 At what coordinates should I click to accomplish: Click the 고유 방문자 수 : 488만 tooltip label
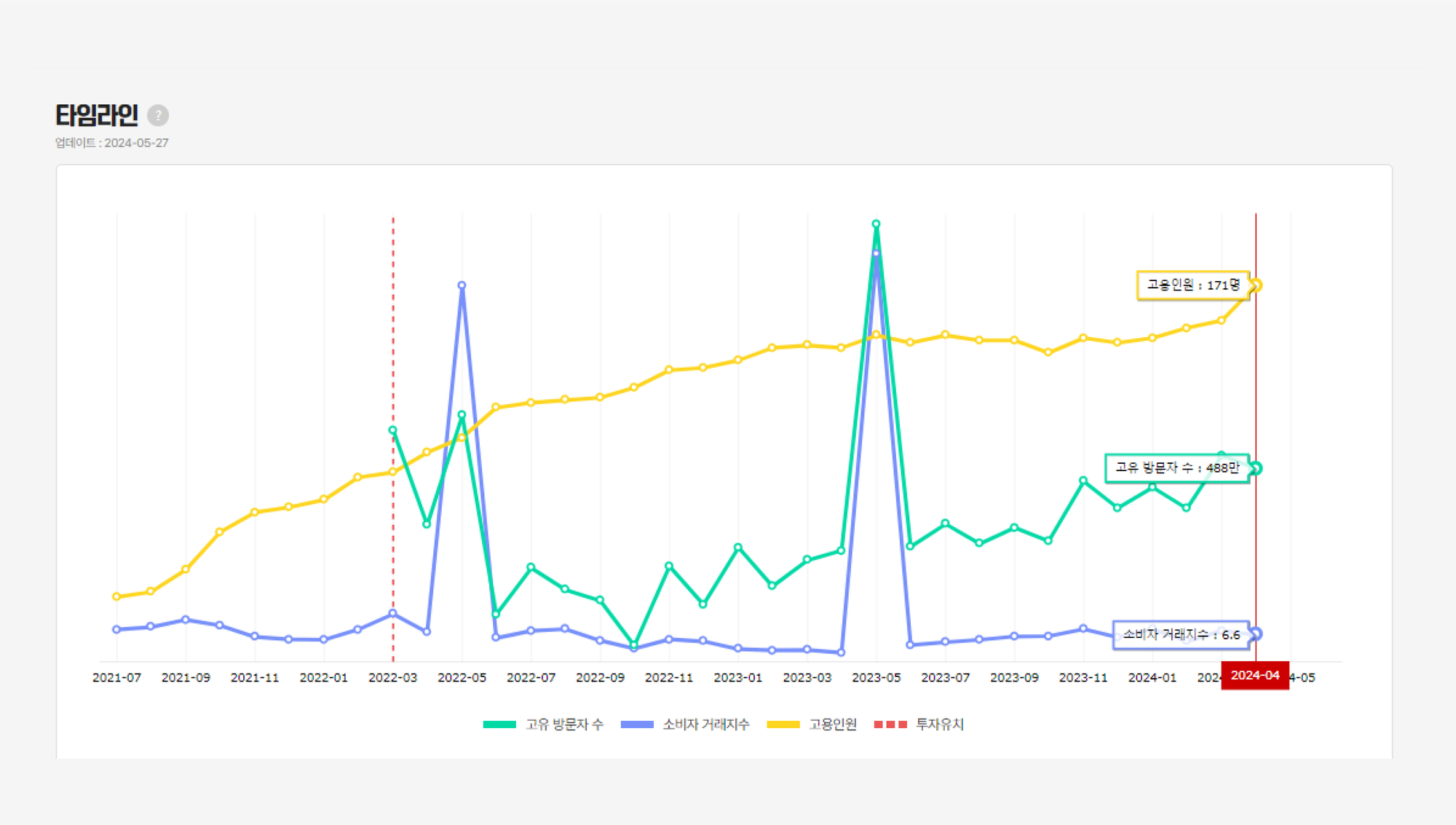pyautogui.click(x=1177, y=467)
